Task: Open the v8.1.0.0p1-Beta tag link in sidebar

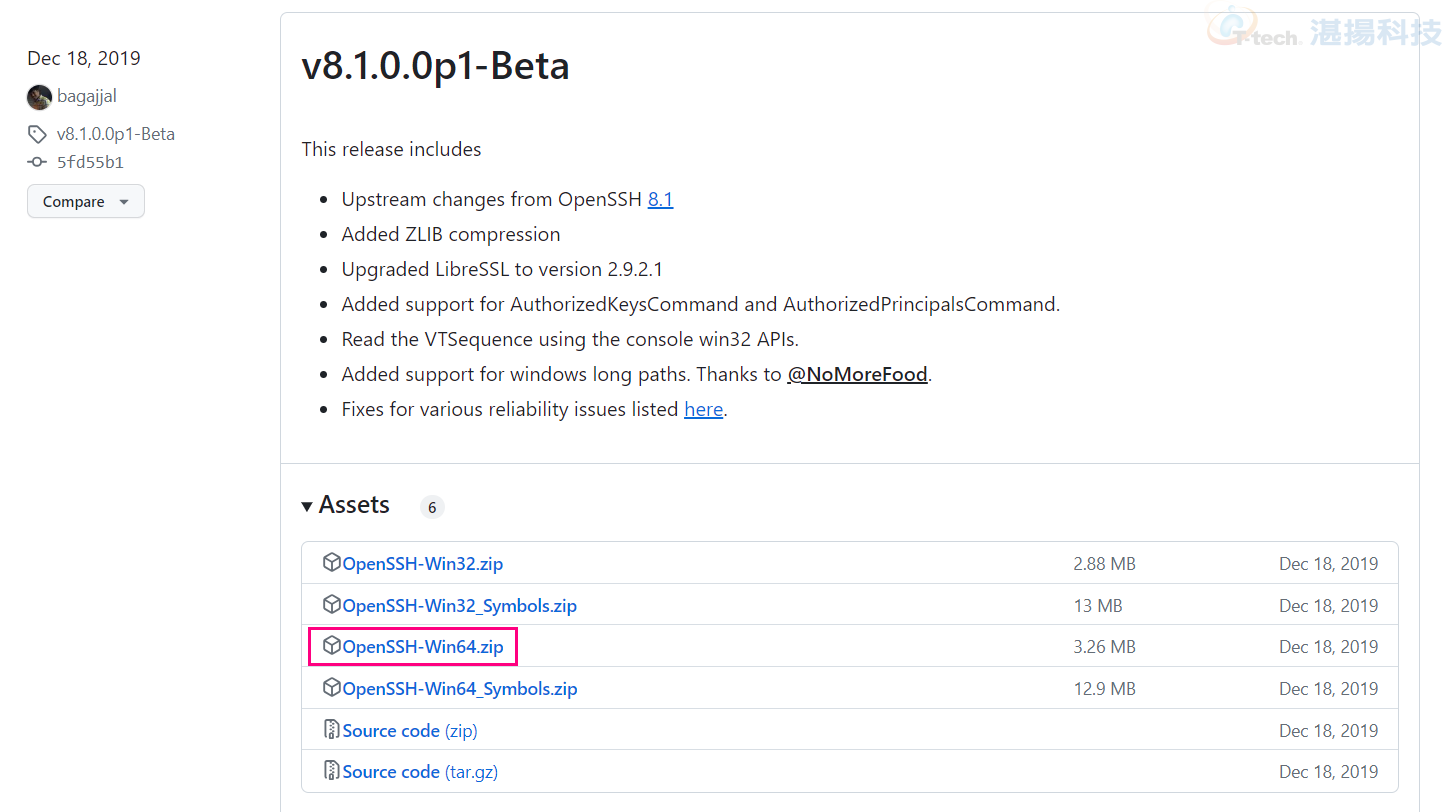Action: coord(116,134)
